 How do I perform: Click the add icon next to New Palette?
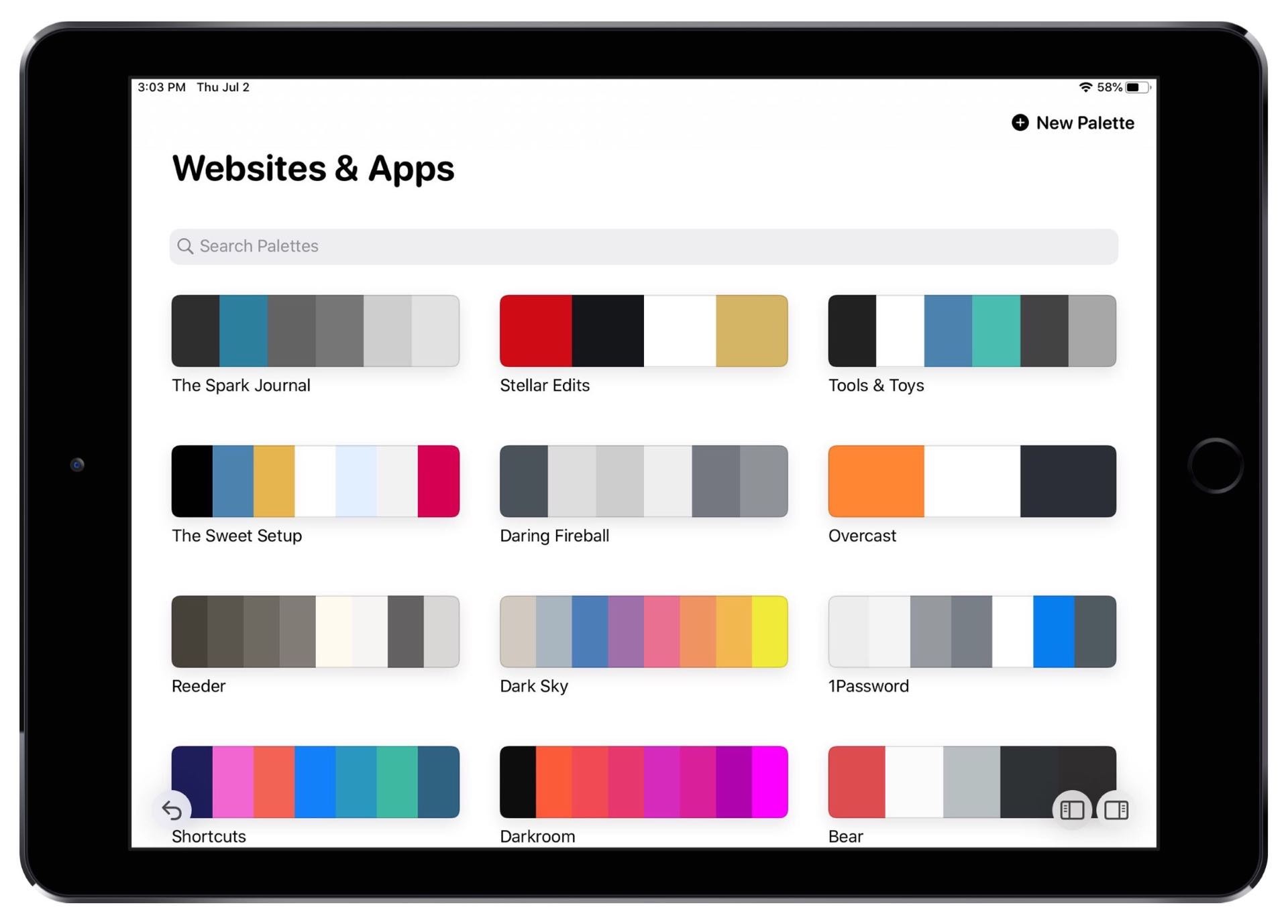coord(1018,122)
